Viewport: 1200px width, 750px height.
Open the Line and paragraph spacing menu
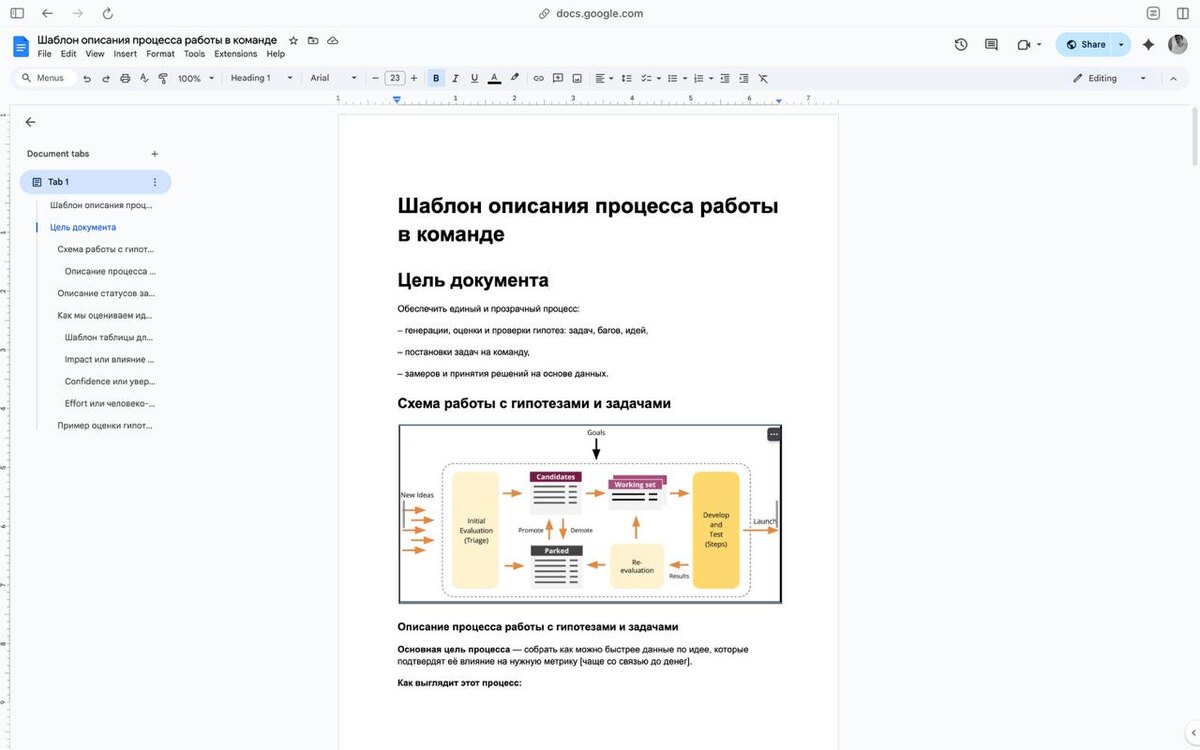click(626, 78)
